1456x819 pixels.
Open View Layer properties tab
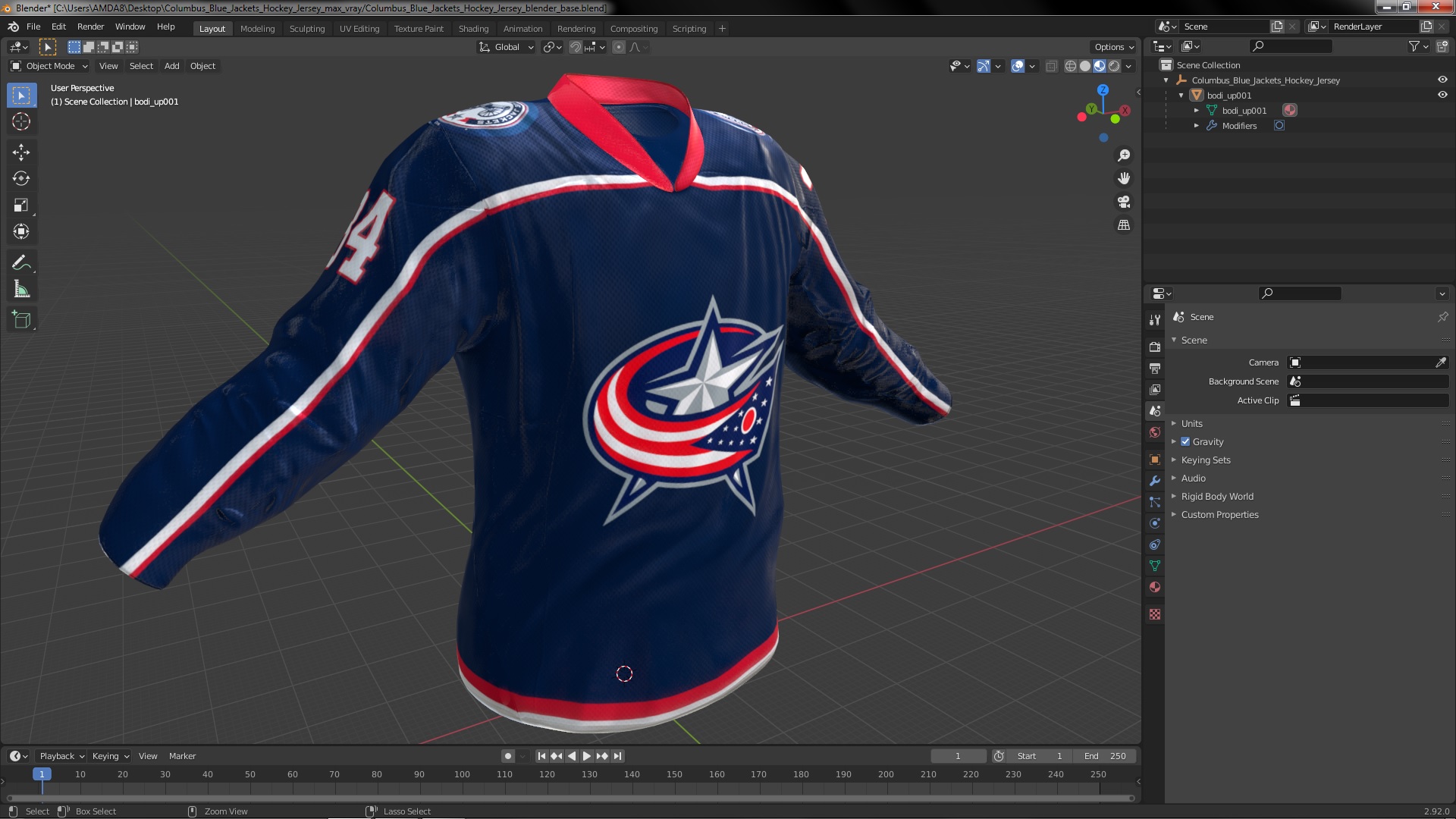[x=1155, y=389]
